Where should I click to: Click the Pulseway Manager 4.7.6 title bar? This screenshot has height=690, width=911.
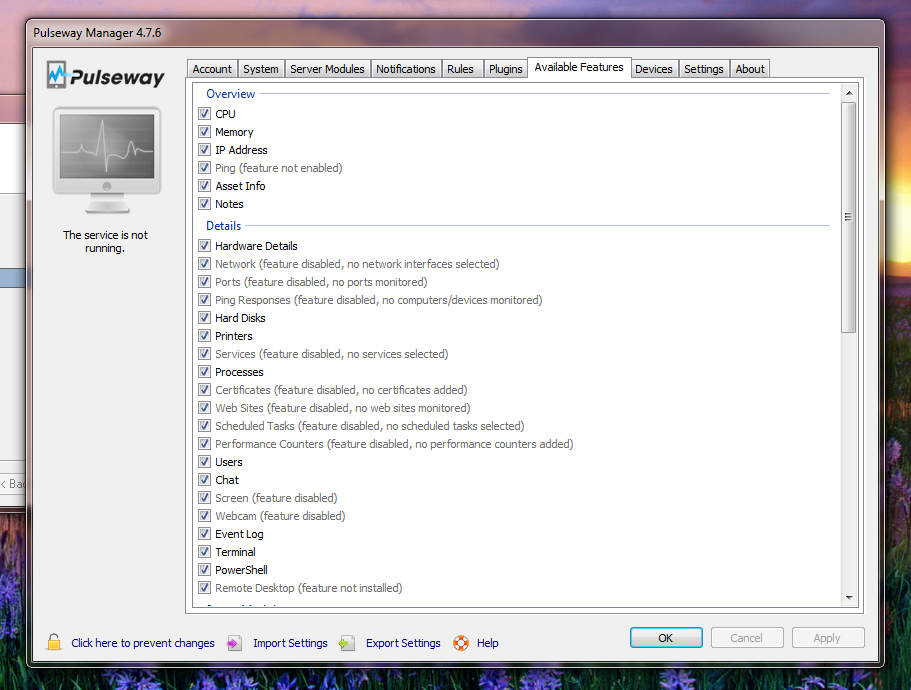coord(455,33)
